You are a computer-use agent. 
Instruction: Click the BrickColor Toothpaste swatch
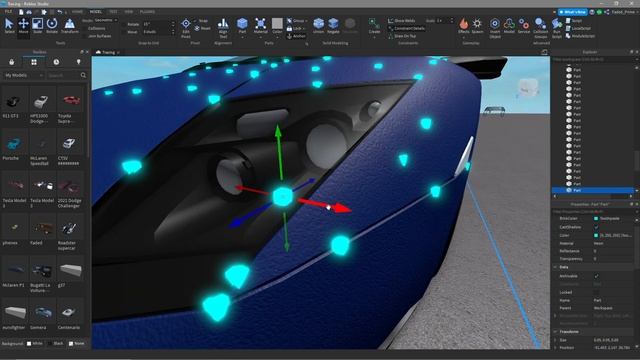click(x=596, y=219)
